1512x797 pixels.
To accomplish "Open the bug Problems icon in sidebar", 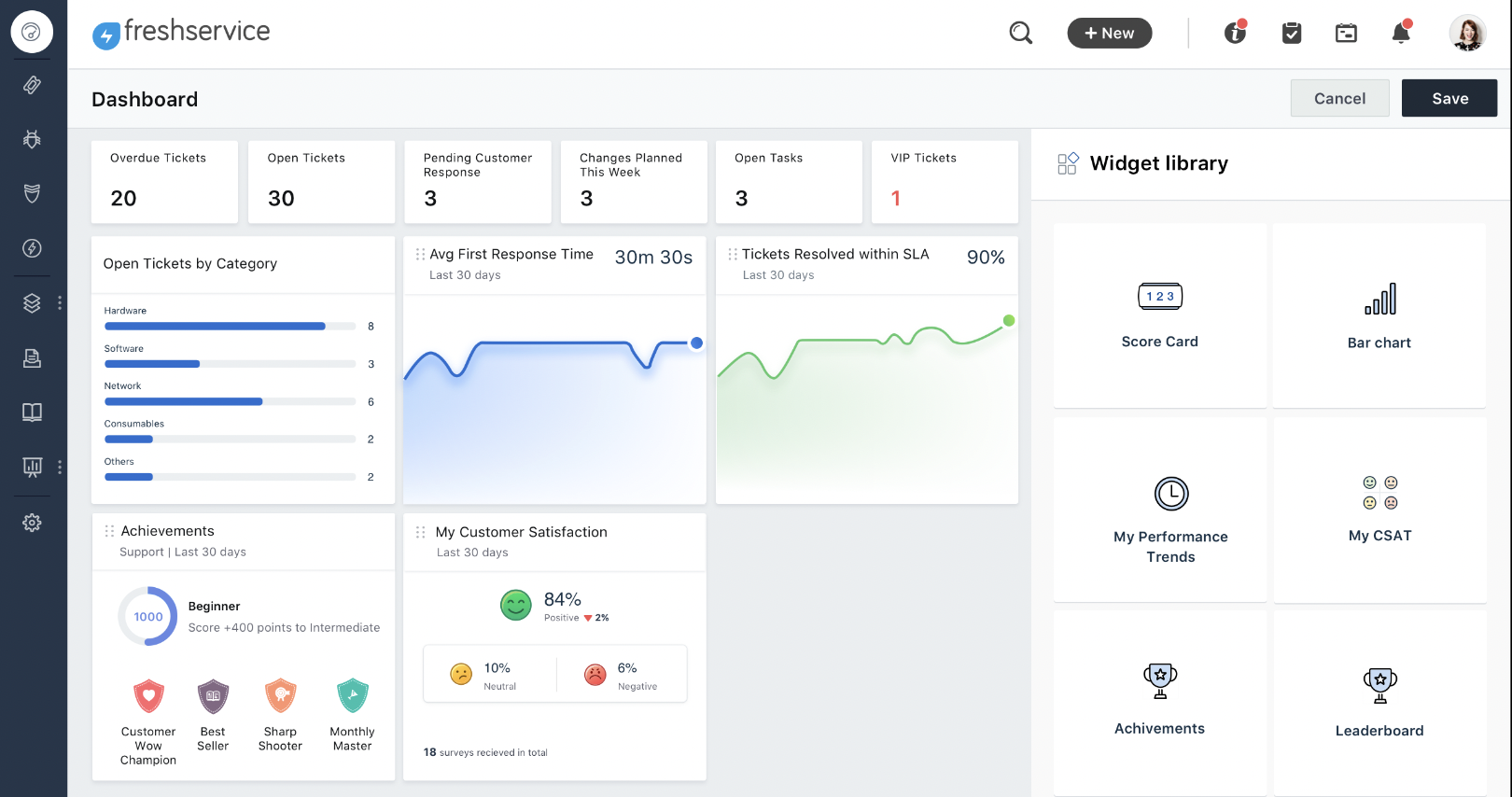I will click(x=32, y=139).
